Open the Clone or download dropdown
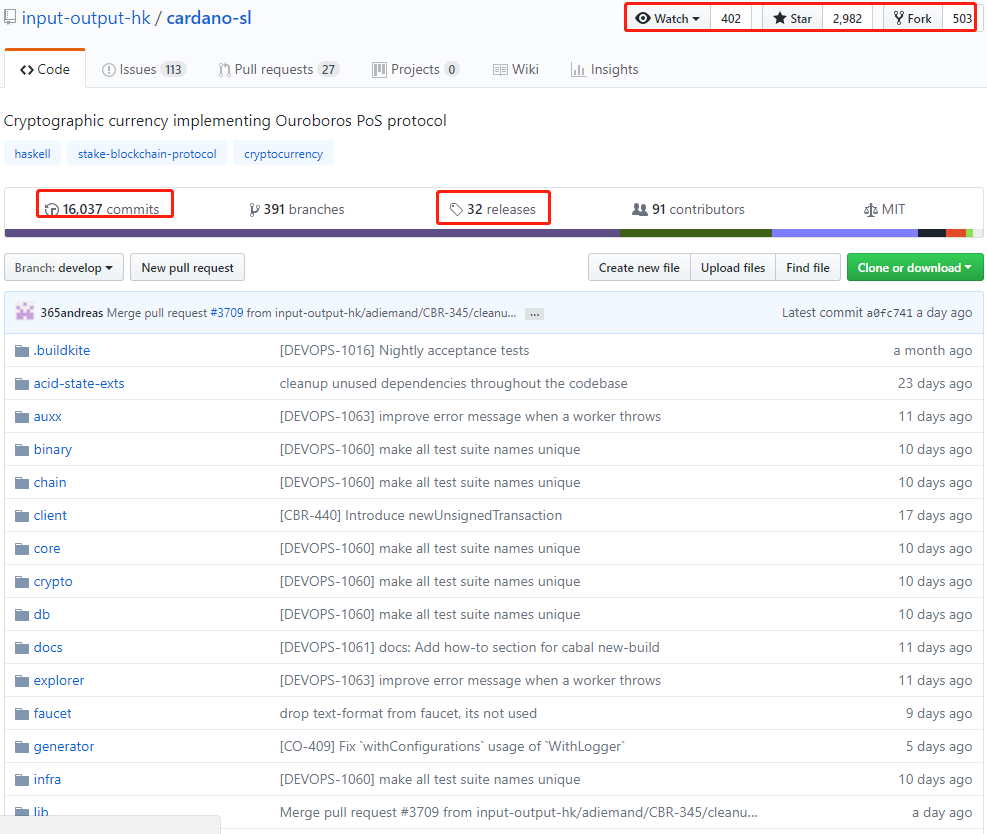The height and width of the screenshot is (834, 987). [915, 268]
